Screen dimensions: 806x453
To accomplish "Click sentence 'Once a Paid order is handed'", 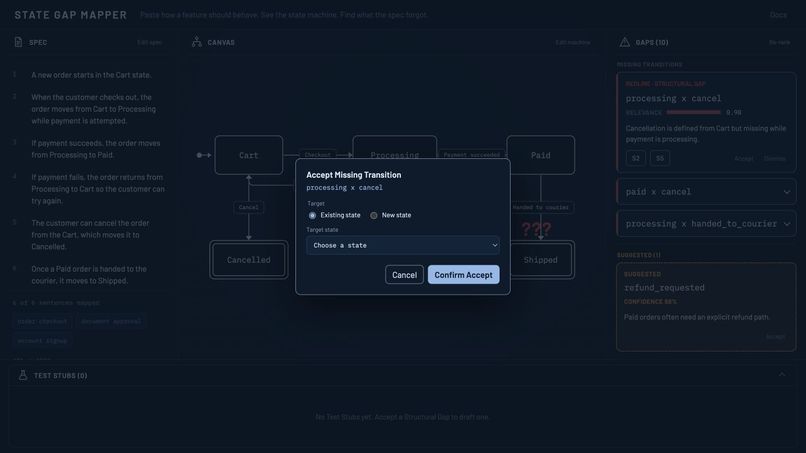I will pyautogui.click(x=89, y=275).
